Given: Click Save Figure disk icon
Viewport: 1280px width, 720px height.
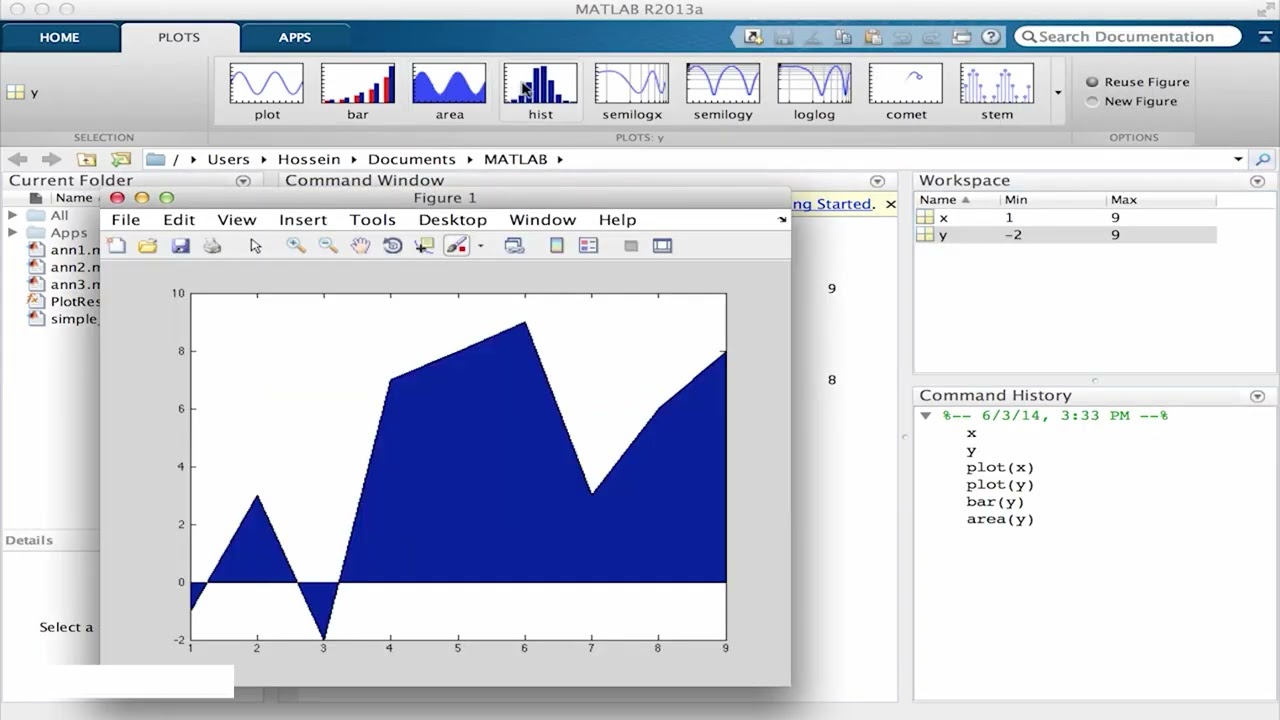Looking at the screenshot, I should click(x=180, y=245).
